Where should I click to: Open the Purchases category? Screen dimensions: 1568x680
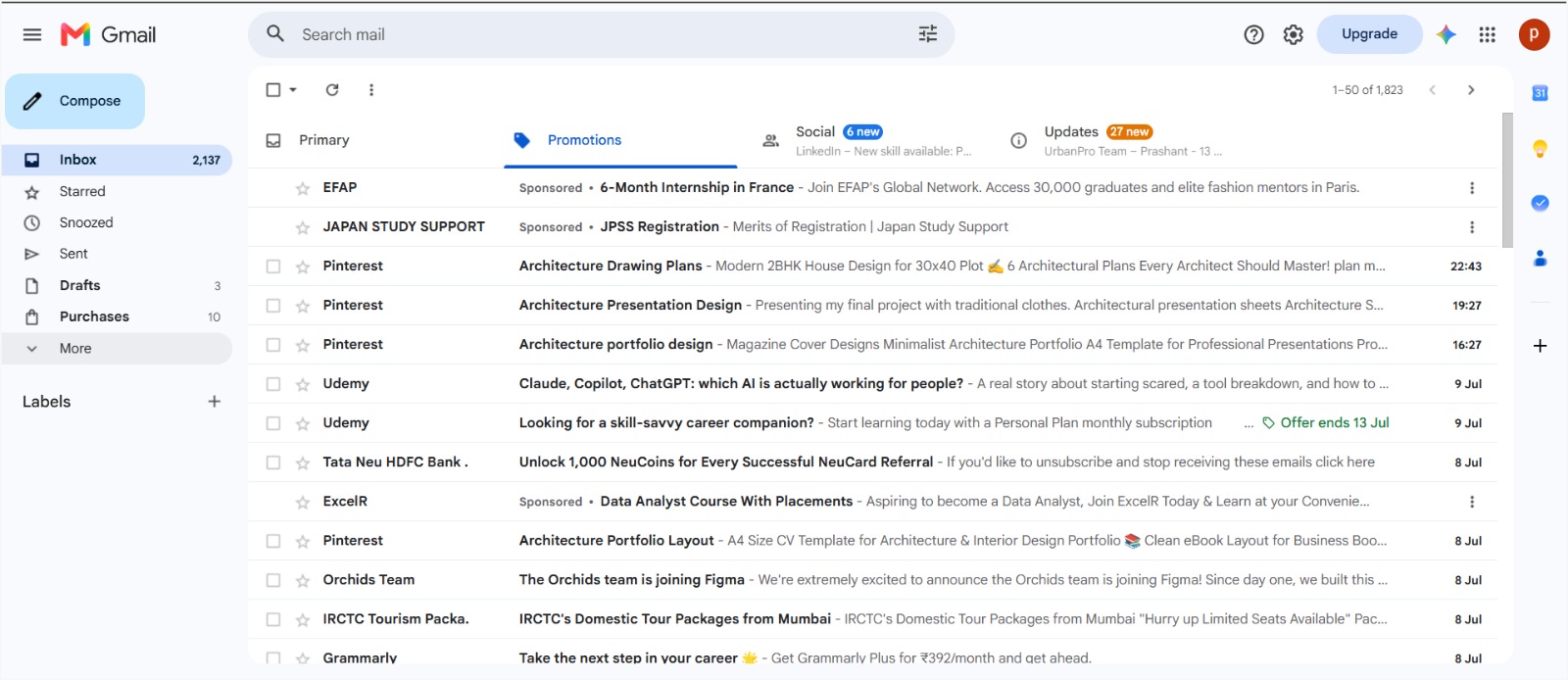pyautogui.click(x=117, y=317)
